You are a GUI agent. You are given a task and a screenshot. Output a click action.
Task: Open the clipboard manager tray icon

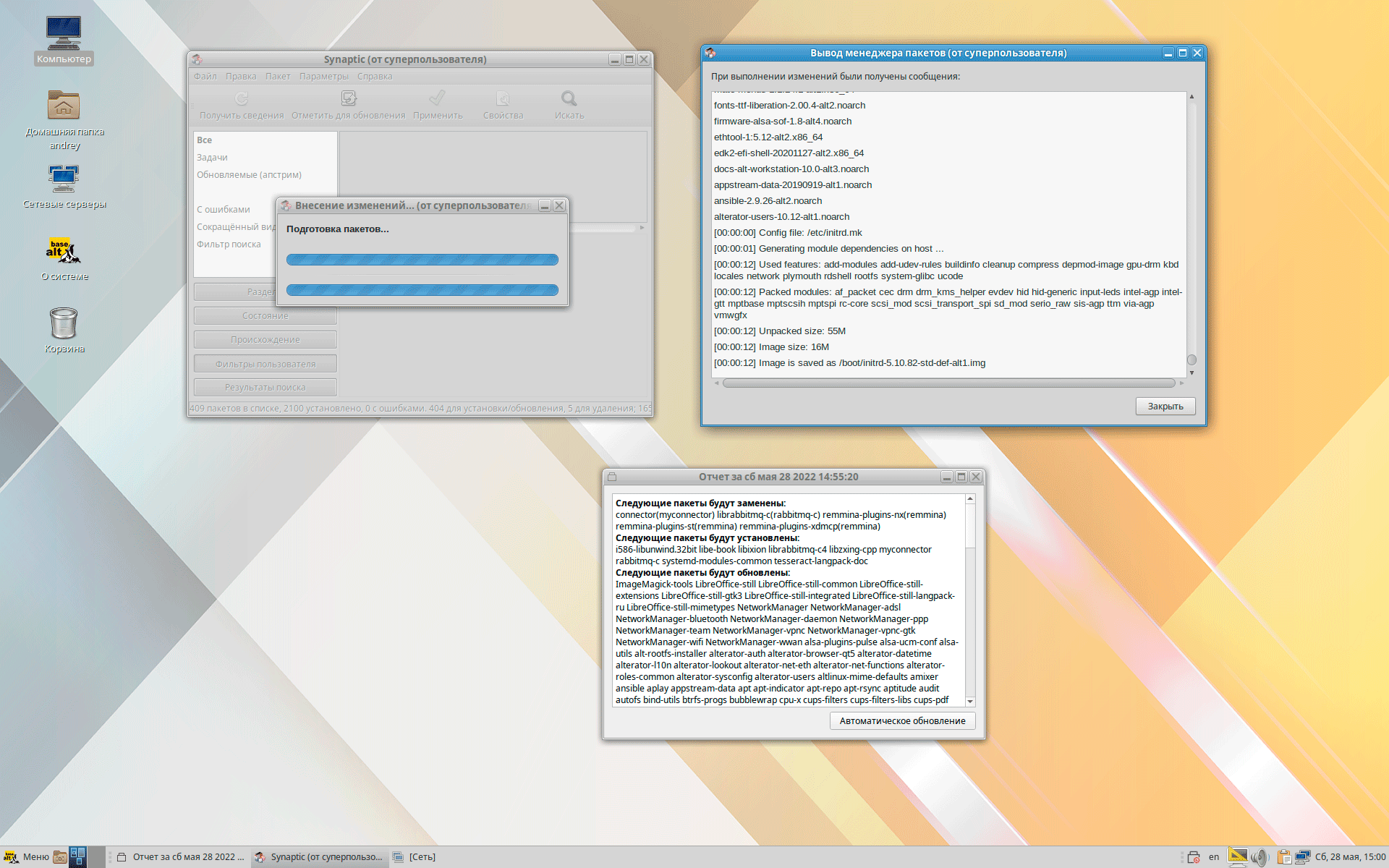(1284, 857)
